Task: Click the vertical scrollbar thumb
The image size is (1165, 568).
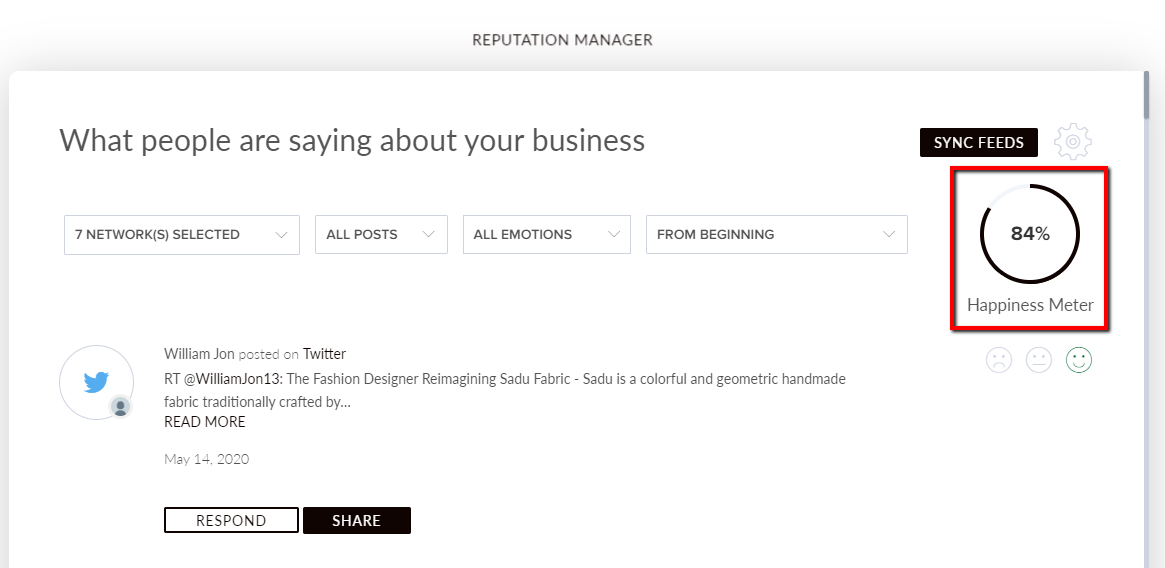Action: 1146,95
